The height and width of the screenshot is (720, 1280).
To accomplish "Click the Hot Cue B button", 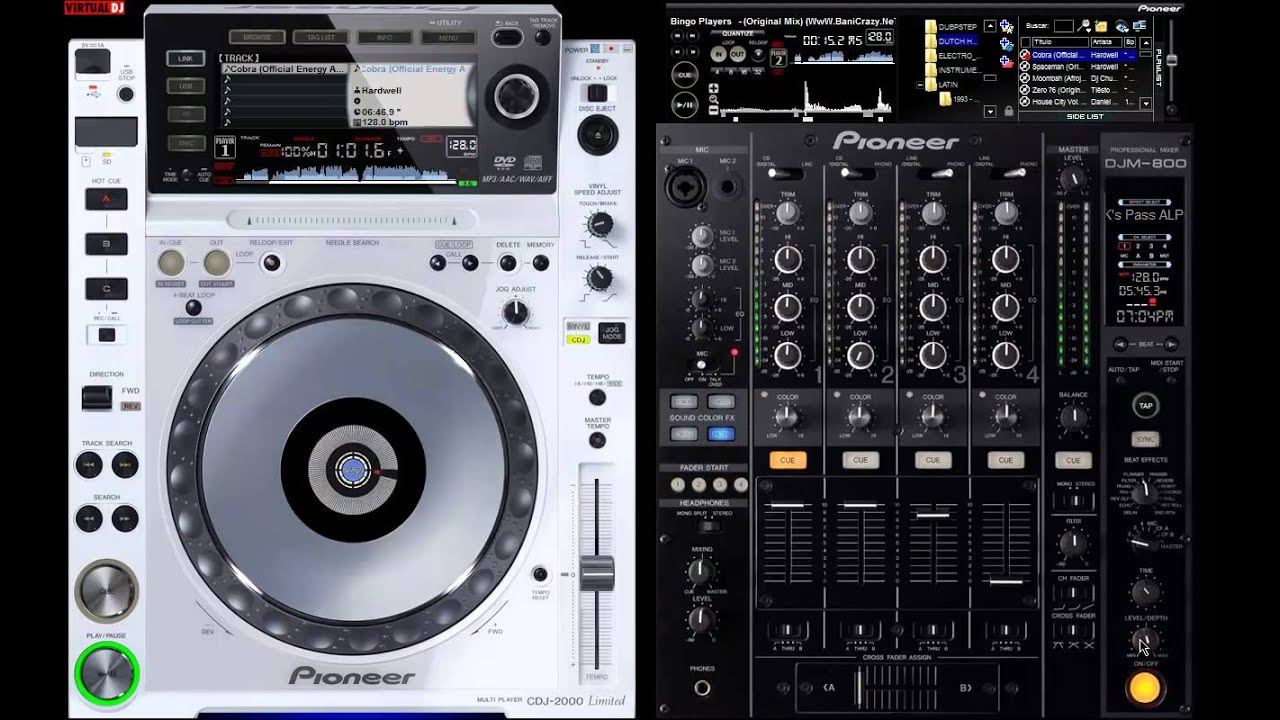I will pyautogui.click(x=106, y=244).
